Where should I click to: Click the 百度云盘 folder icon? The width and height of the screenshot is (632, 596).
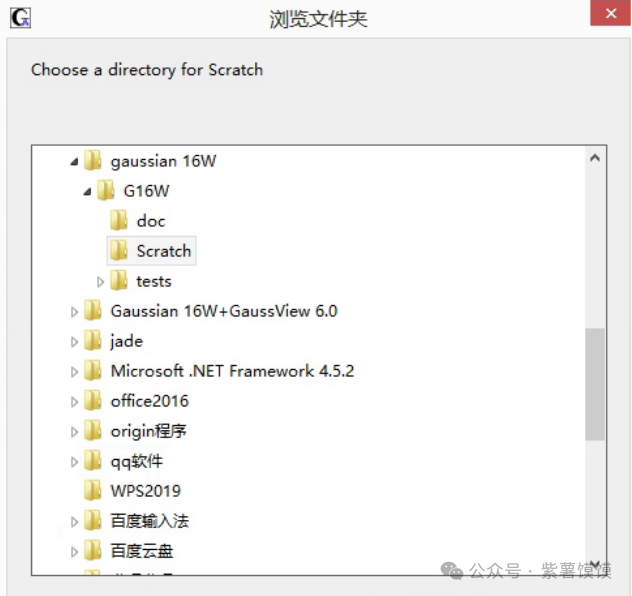tap(93, 551)
